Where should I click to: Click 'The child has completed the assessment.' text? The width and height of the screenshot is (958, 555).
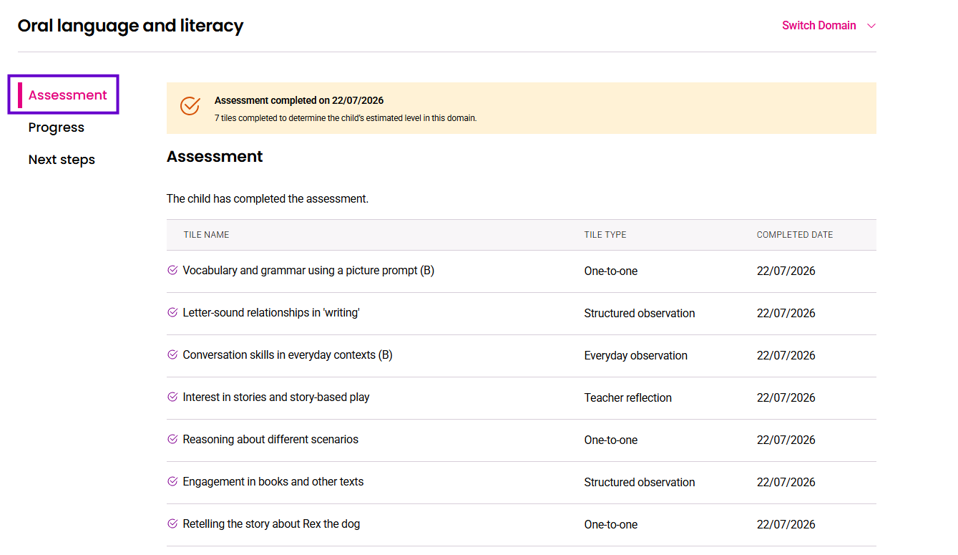tap(268, 199)
